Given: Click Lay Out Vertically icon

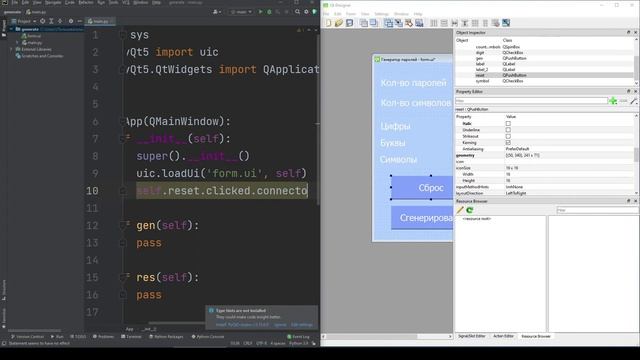Looking at the screenshot, I should point(444,23).
